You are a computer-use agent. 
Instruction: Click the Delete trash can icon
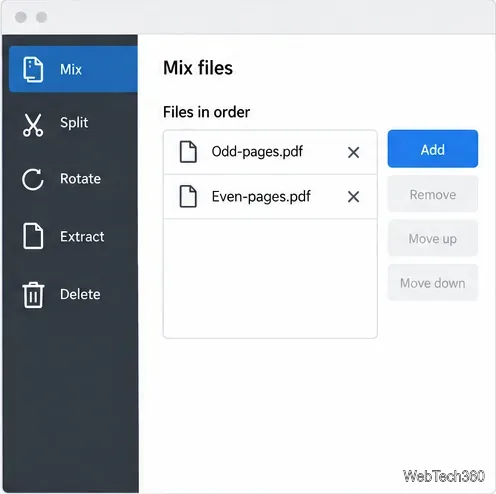pyautogui.click(x=33, y=295)
